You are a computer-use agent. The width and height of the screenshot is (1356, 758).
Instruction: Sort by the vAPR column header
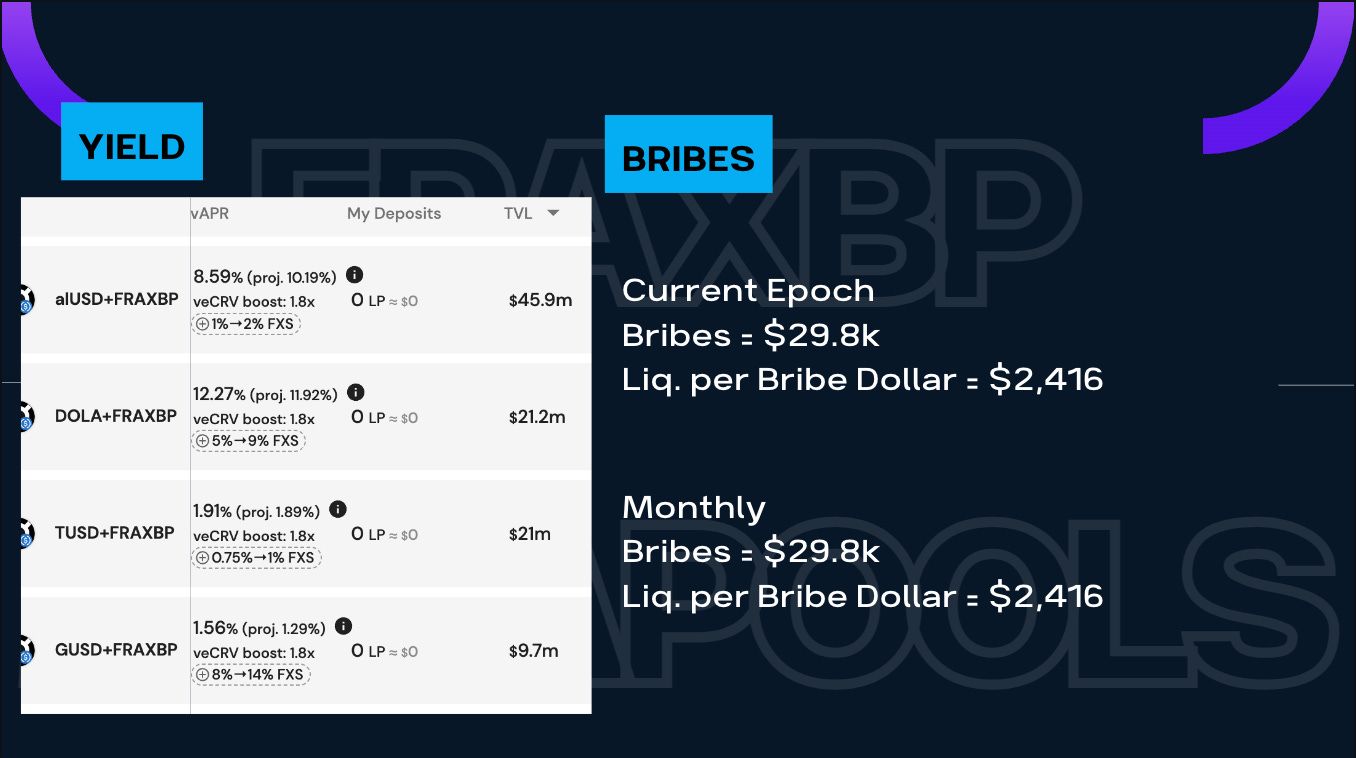point(211,213)
